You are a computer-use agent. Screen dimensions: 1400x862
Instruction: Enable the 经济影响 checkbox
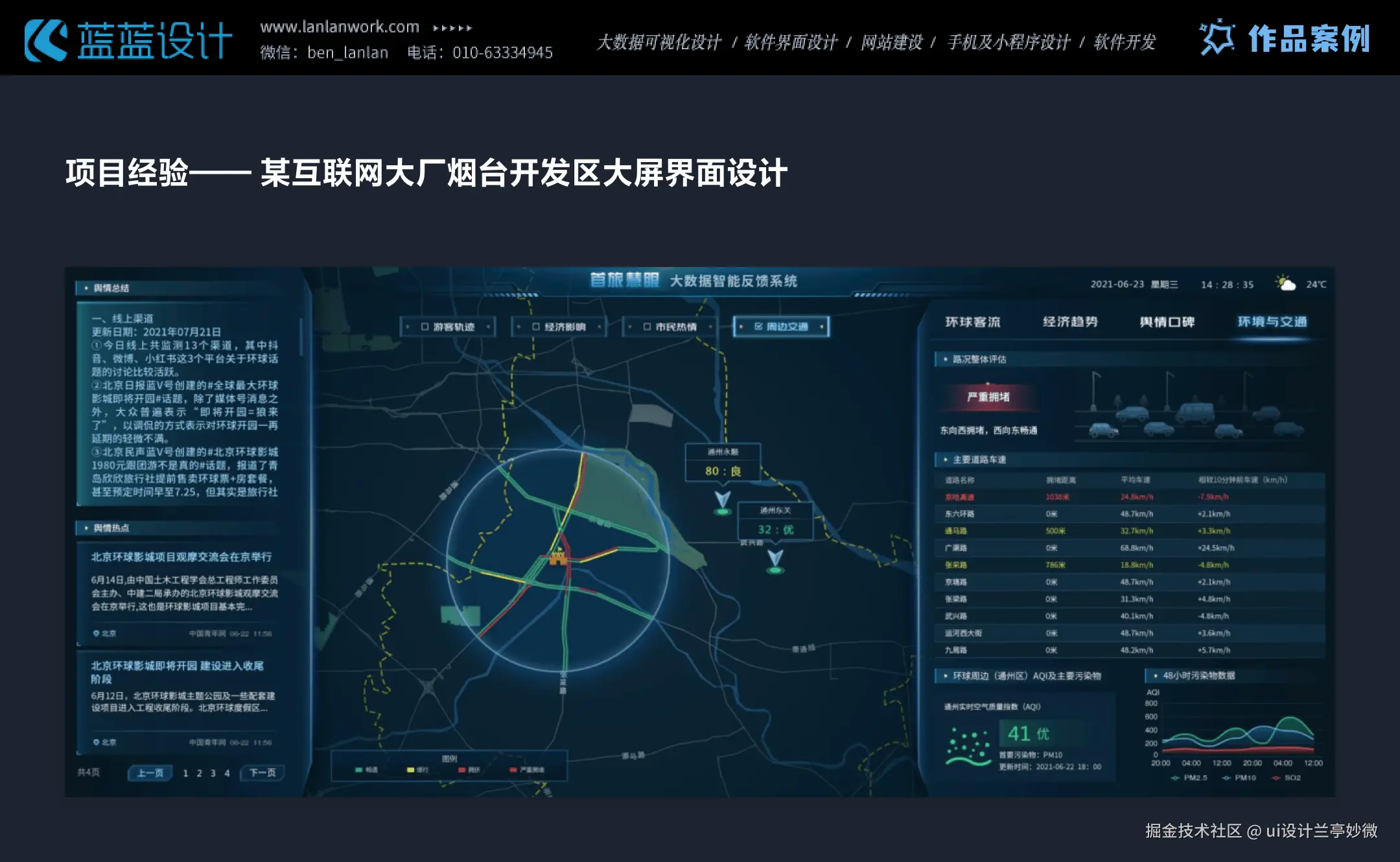tap(536, 327)
